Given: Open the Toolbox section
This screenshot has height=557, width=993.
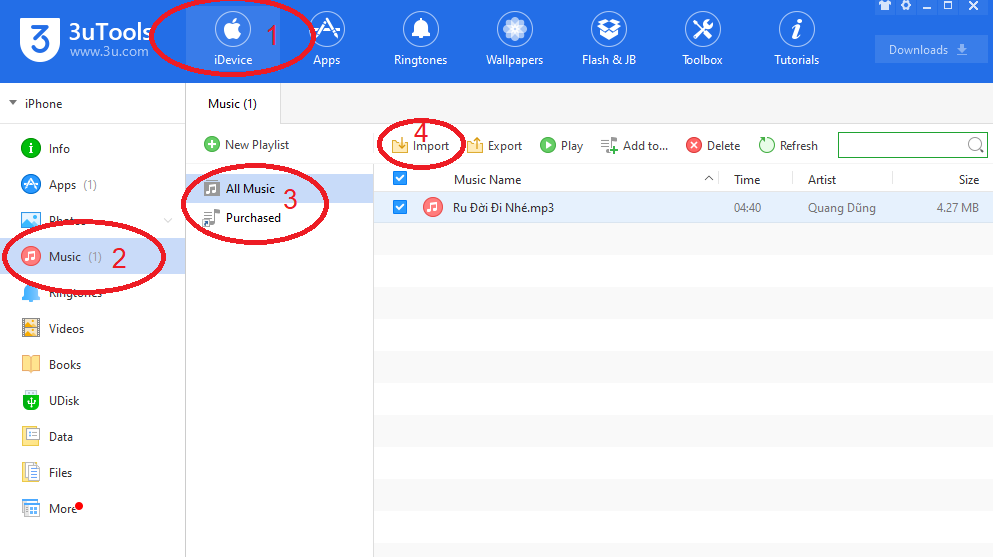Looking at the screenshot, I should (x=702, y=41).
